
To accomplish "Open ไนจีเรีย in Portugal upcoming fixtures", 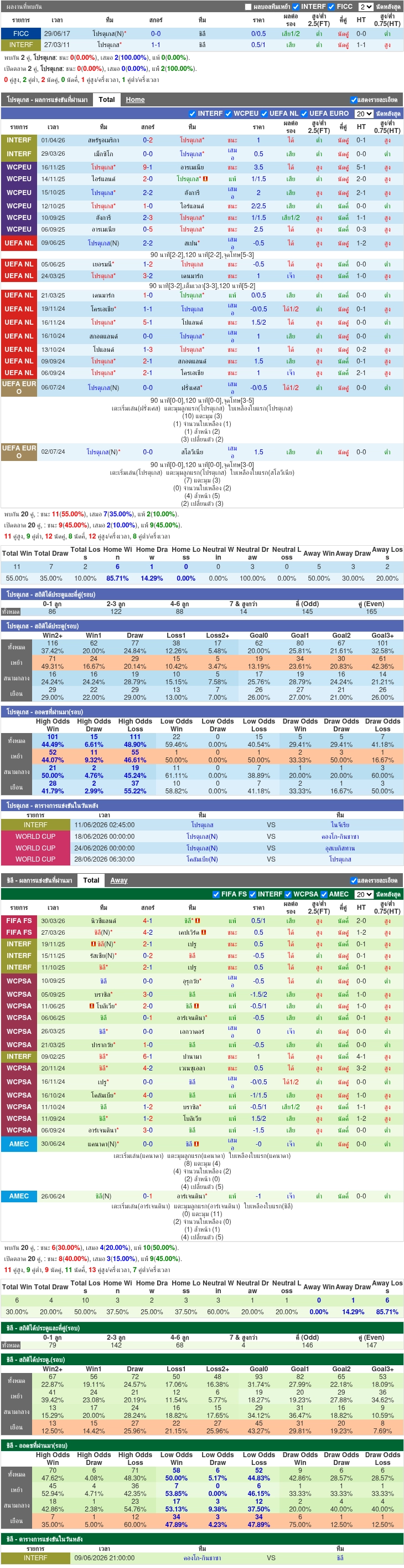I will point(340,825).
